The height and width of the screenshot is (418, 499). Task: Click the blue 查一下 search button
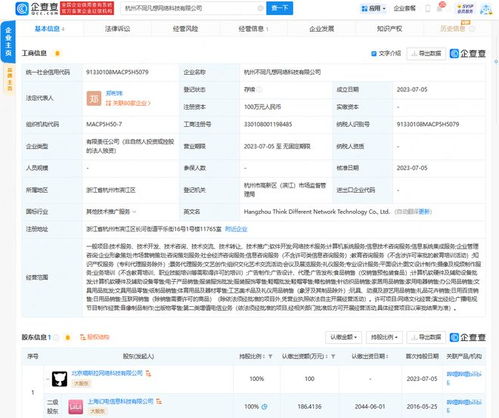pos(279,8)
